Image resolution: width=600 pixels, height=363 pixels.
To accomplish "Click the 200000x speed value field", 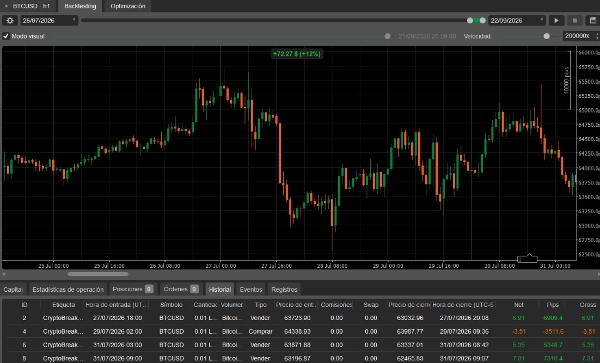I will point(578,36).
